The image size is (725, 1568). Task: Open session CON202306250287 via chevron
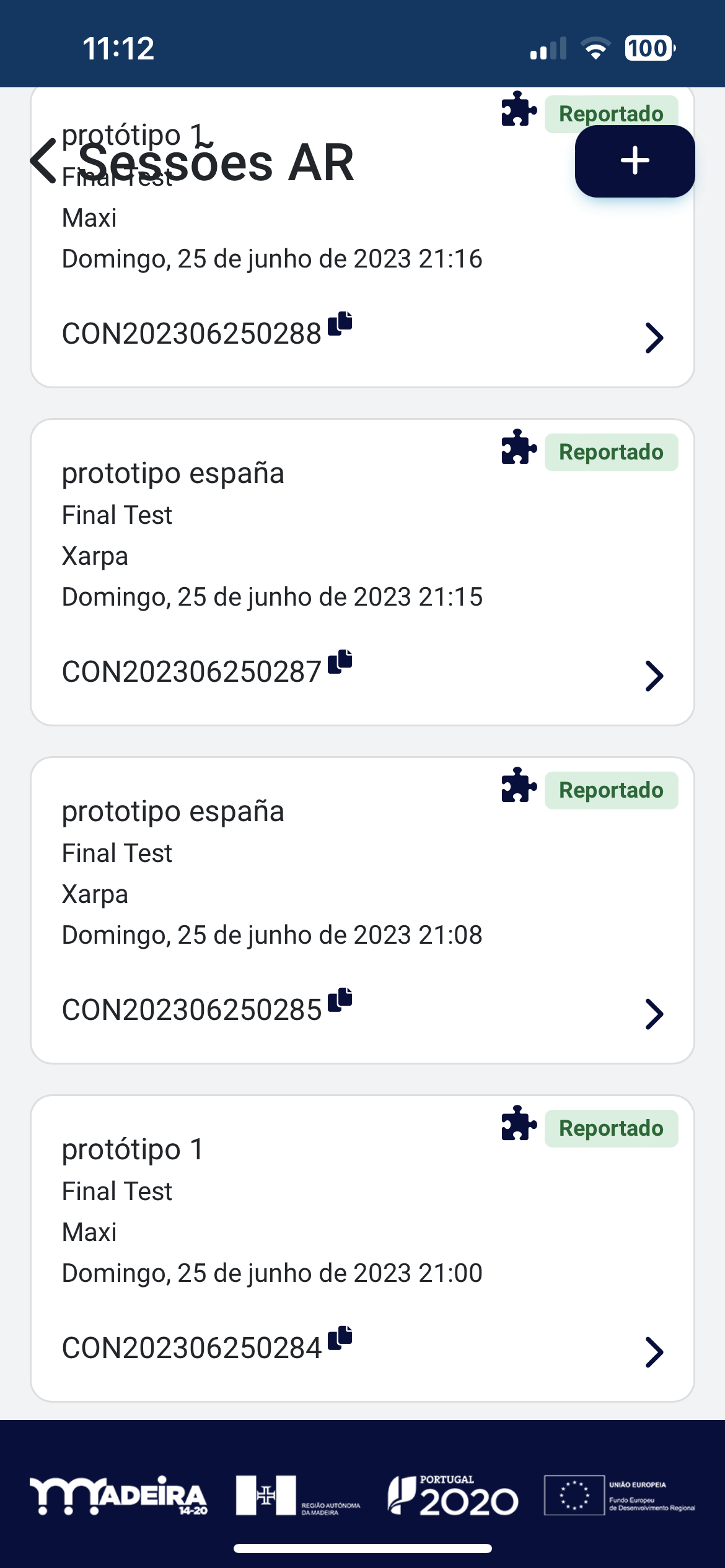tap(654, 676)
